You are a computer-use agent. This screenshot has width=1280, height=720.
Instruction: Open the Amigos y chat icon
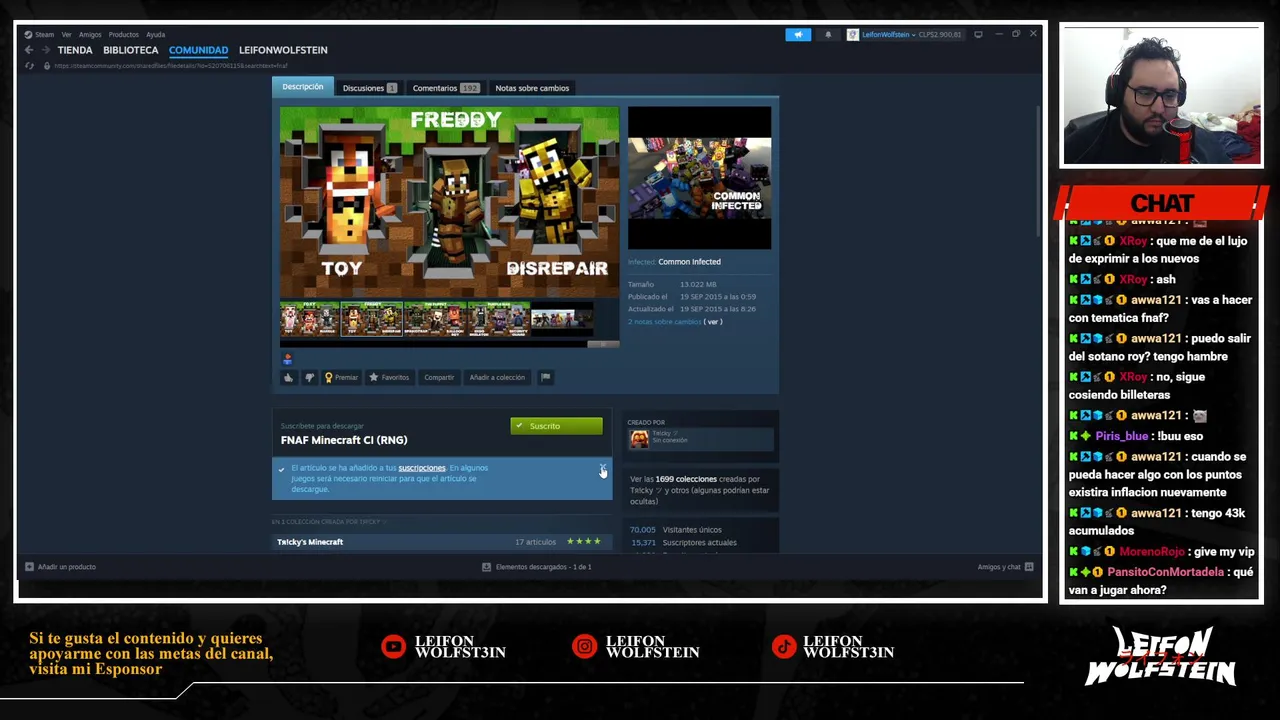pos(1029,567)
